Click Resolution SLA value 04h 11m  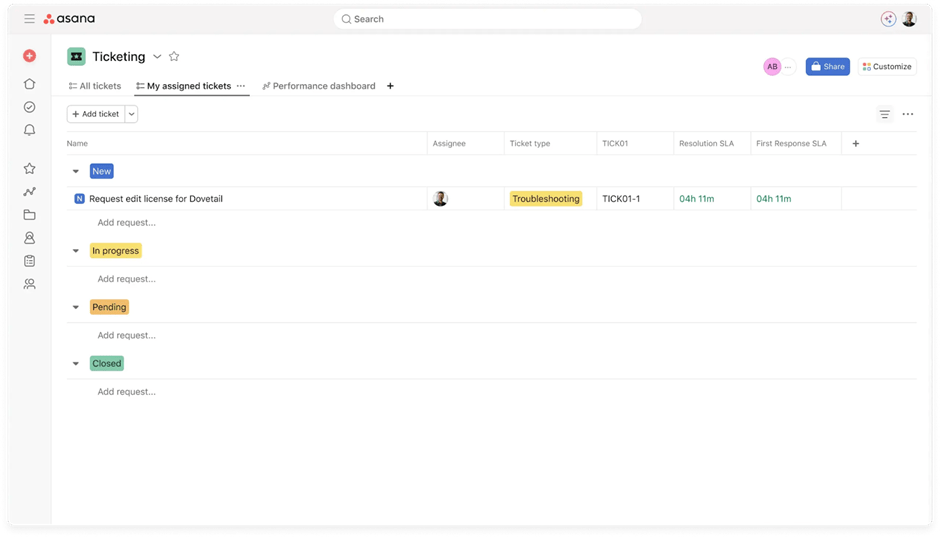click(x=697, y=198)
